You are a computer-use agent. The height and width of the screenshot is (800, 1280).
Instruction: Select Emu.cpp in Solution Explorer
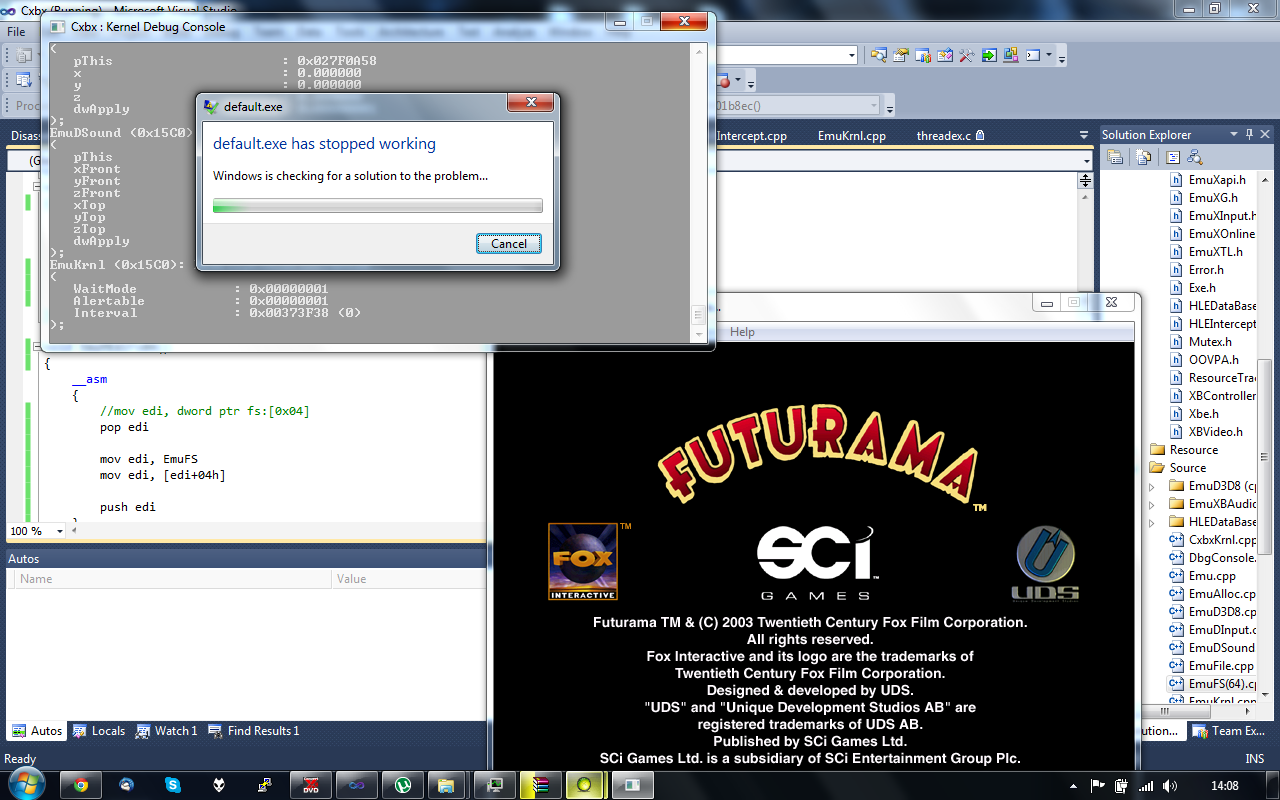(x=1203, y=576)
